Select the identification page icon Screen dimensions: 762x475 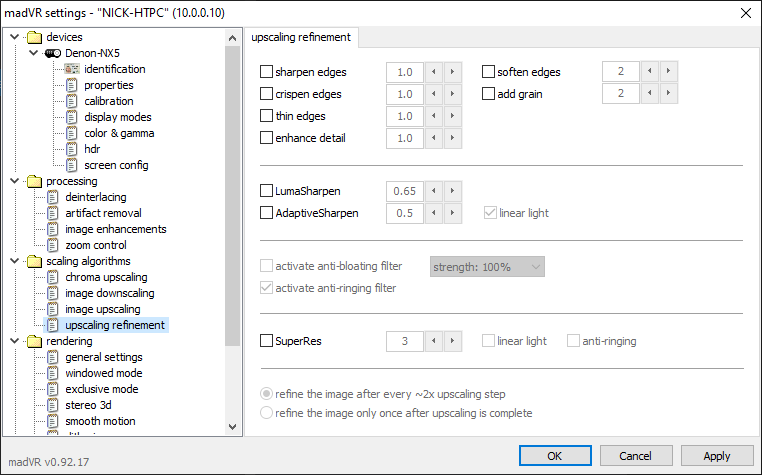[x=71, y=69]
